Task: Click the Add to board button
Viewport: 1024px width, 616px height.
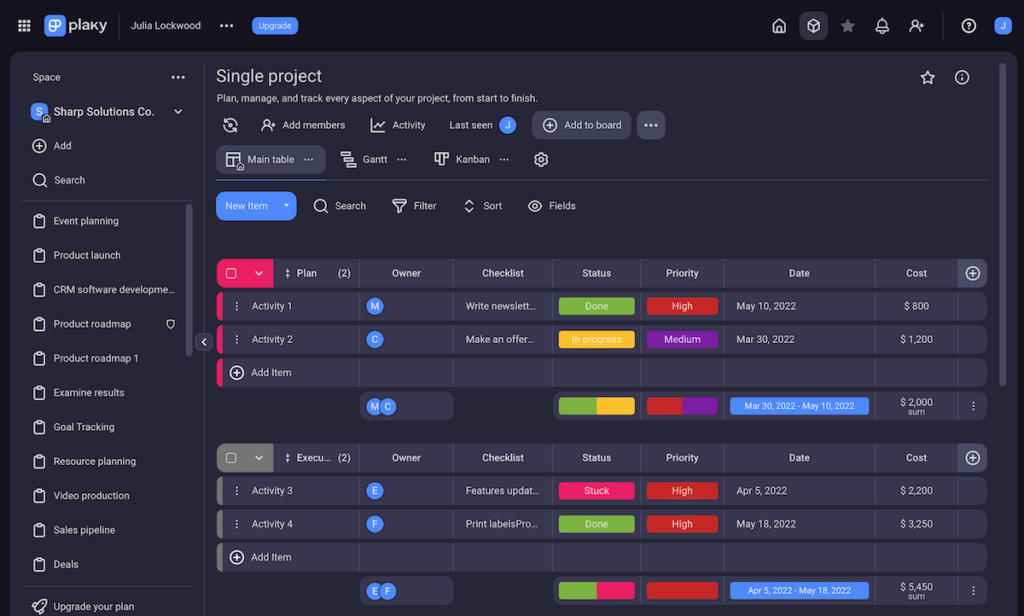Action: click(x=581, y=125)
